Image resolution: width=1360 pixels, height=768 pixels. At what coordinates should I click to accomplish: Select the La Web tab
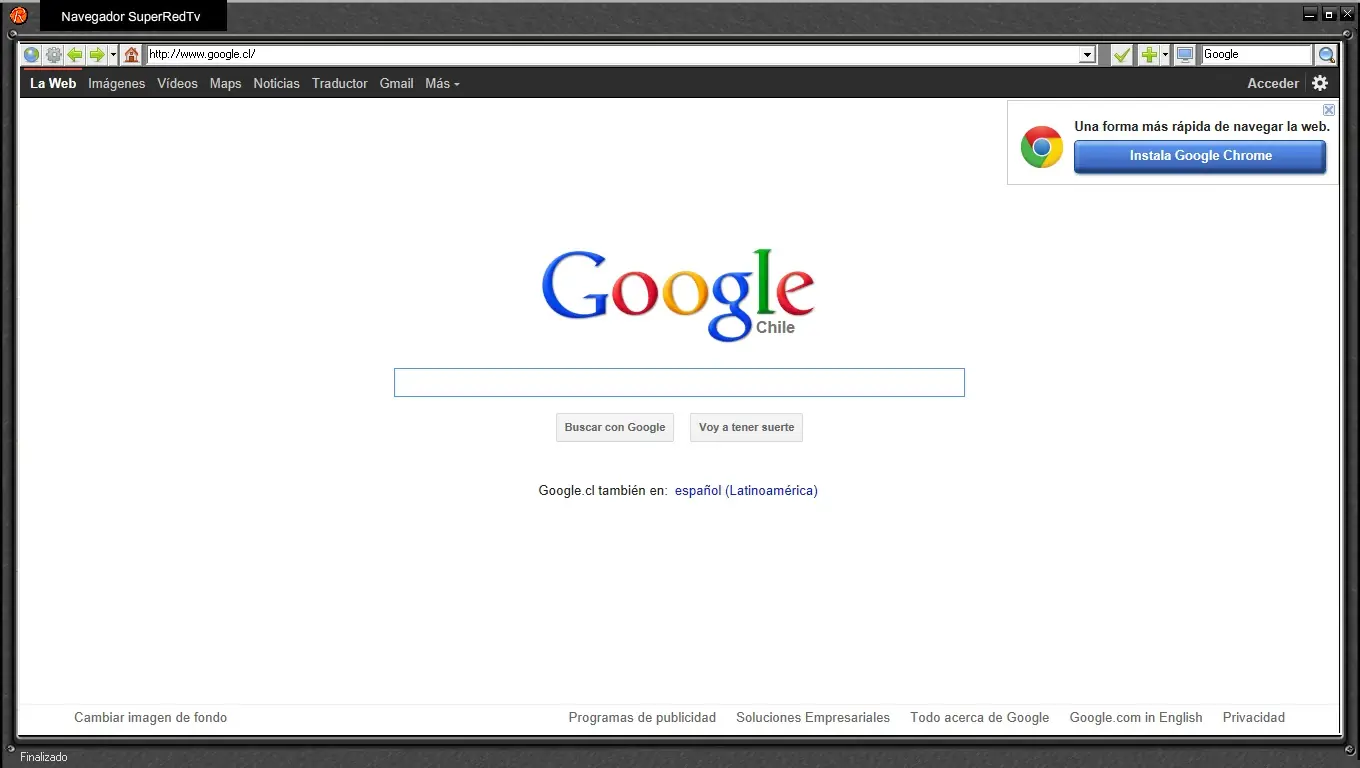53,84
